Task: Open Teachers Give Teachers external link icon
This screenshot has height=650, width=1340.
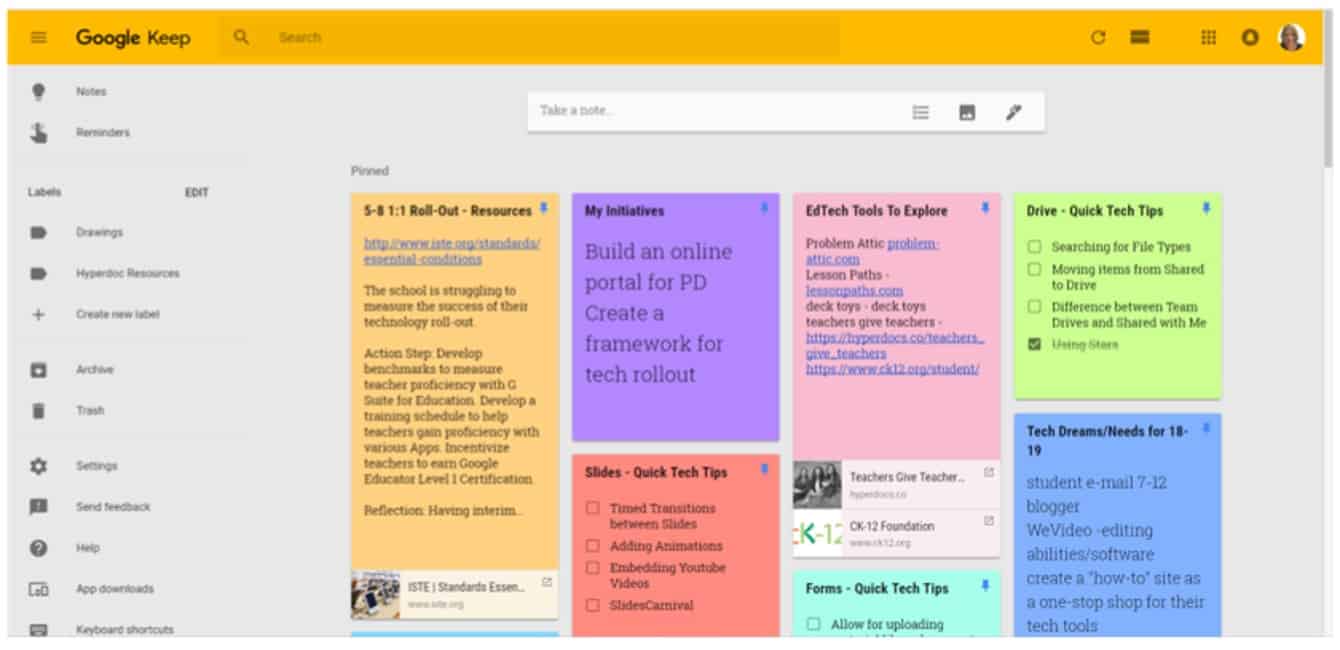Action: point(989,472)
